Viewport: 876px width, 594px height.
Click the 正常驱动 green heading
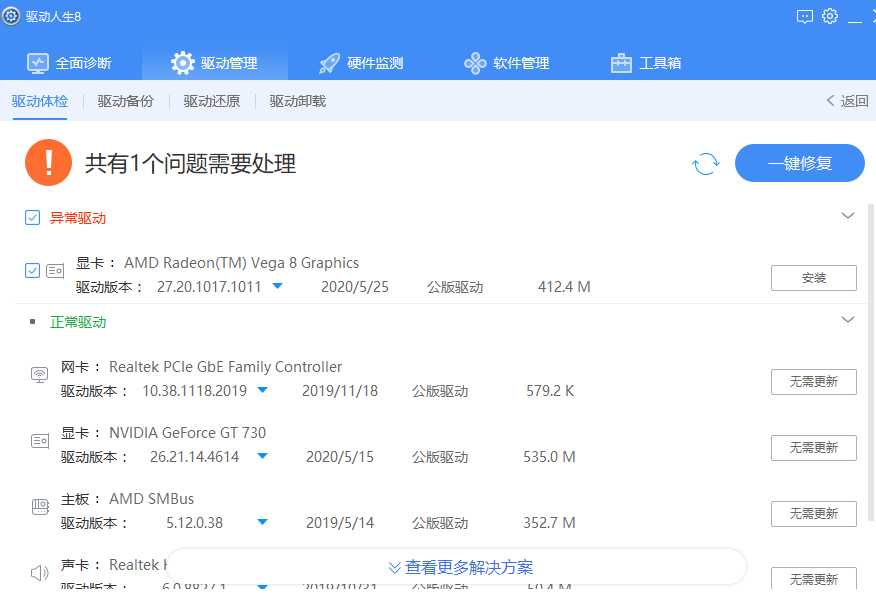(78, 322)
